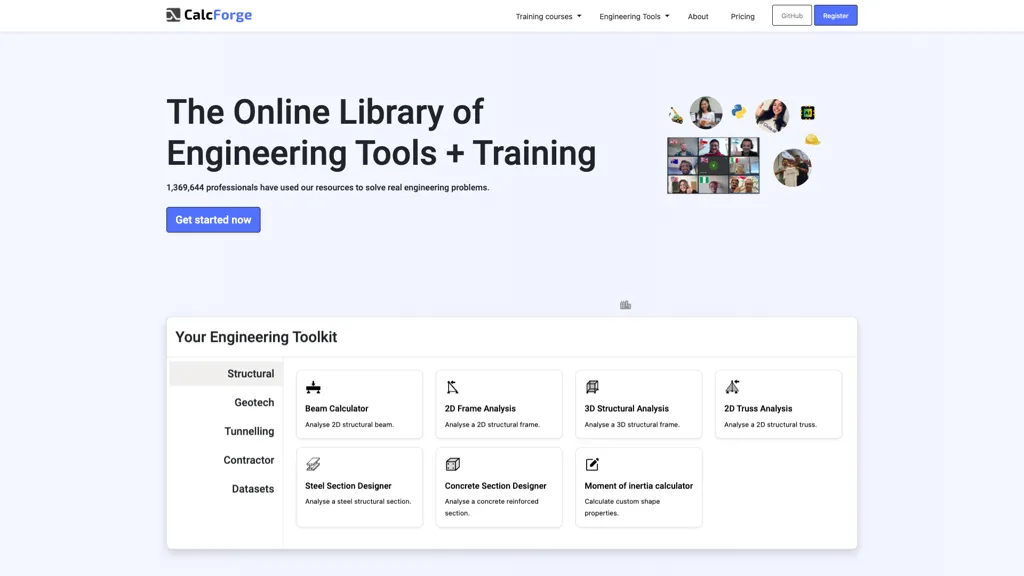Click the video call grid thumbnail
This screenshot has height=576, width=1024.
pyautogui.click(x=713, y=165)
